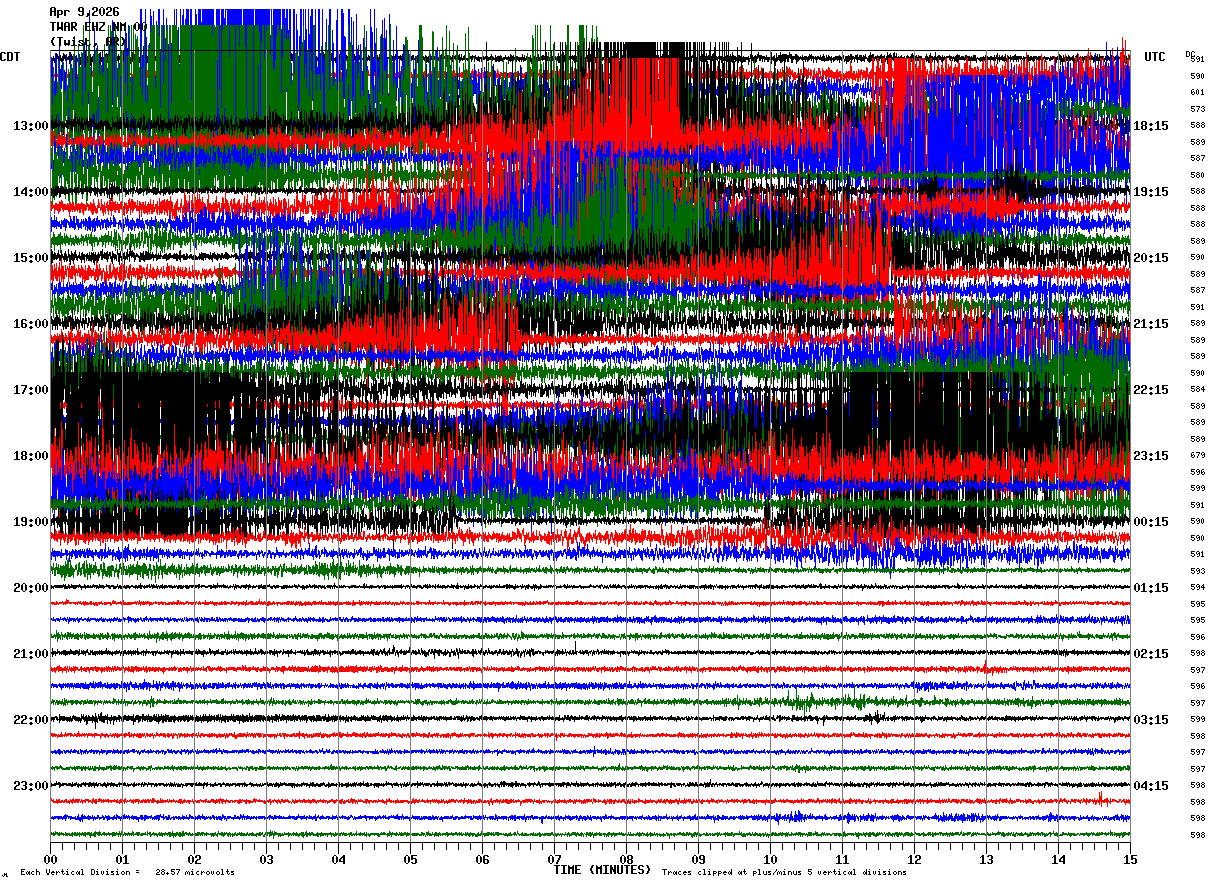Click the 15:00 CDT time label
Screen dimensions: 1210x886
click(x=31, y=258)
